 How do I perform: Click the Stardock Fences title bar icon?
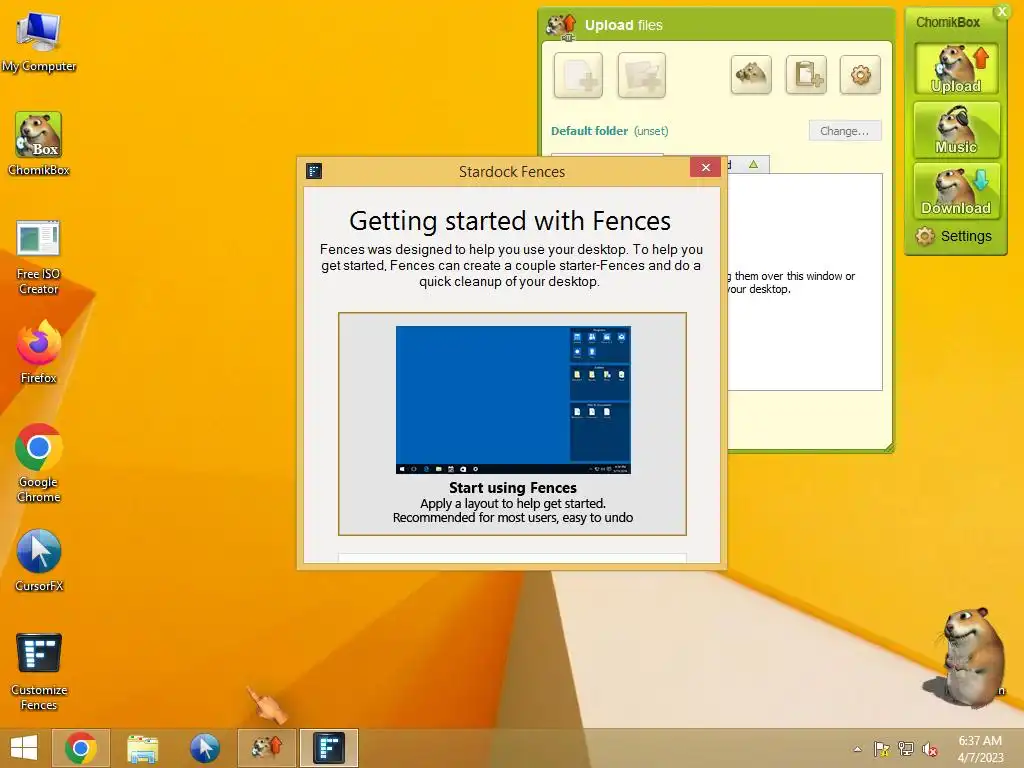coord(314,171)
